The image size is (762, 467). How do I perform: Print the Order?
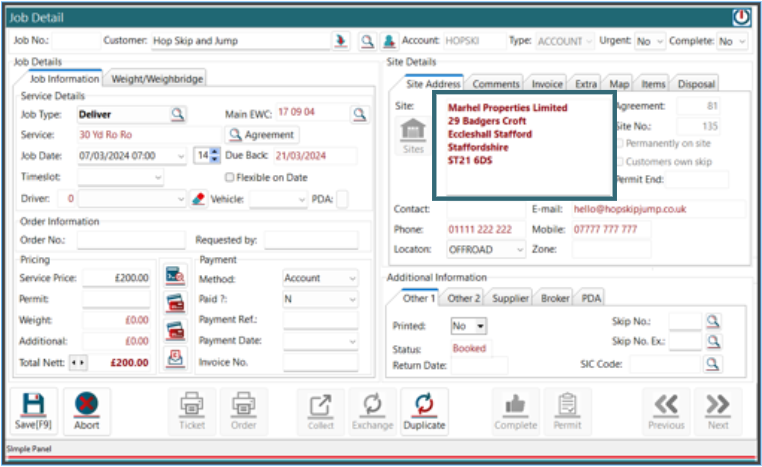[243, 411]
